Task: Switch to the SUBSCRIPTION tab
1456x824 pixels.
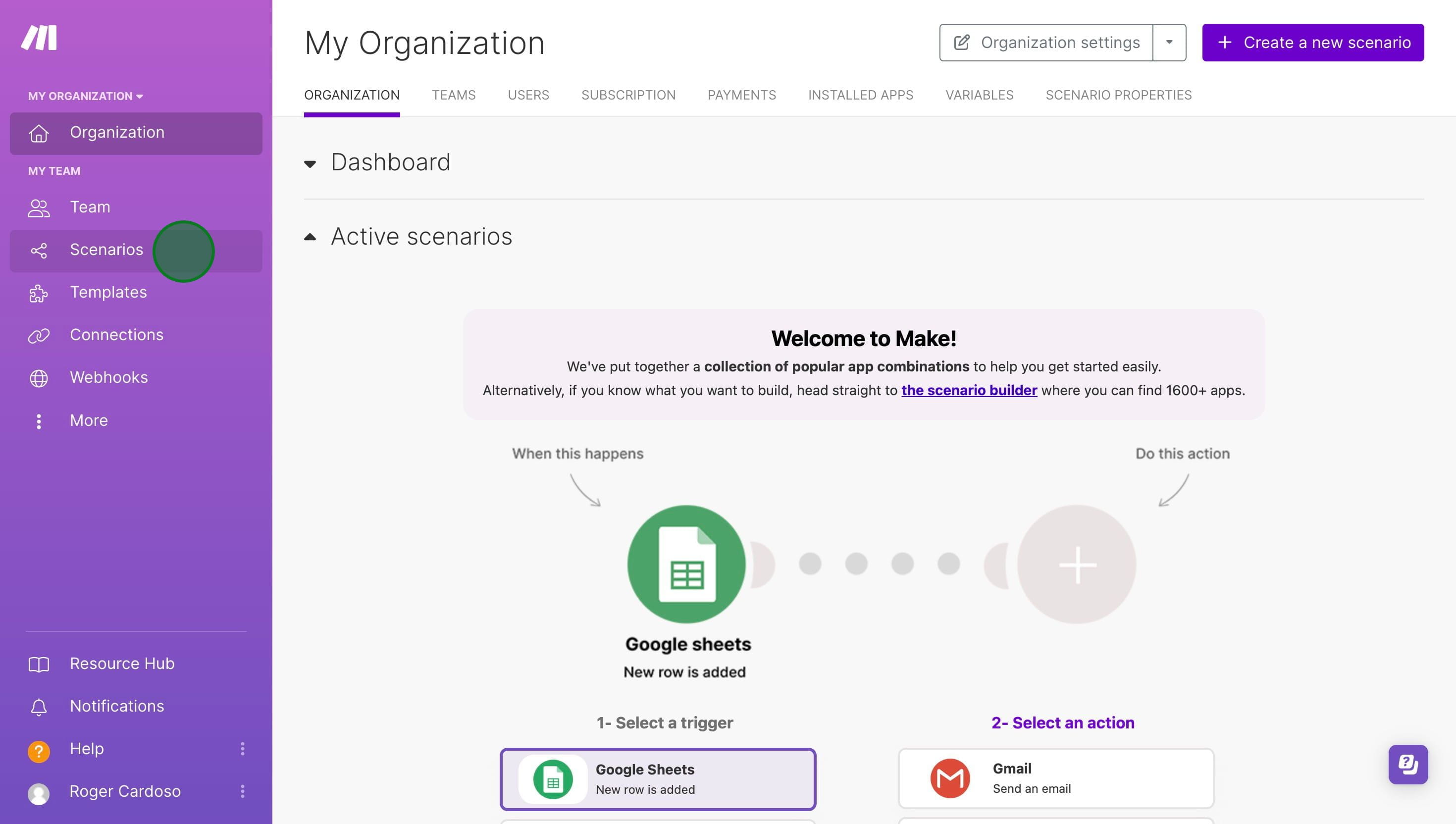Action: point(628,95)
